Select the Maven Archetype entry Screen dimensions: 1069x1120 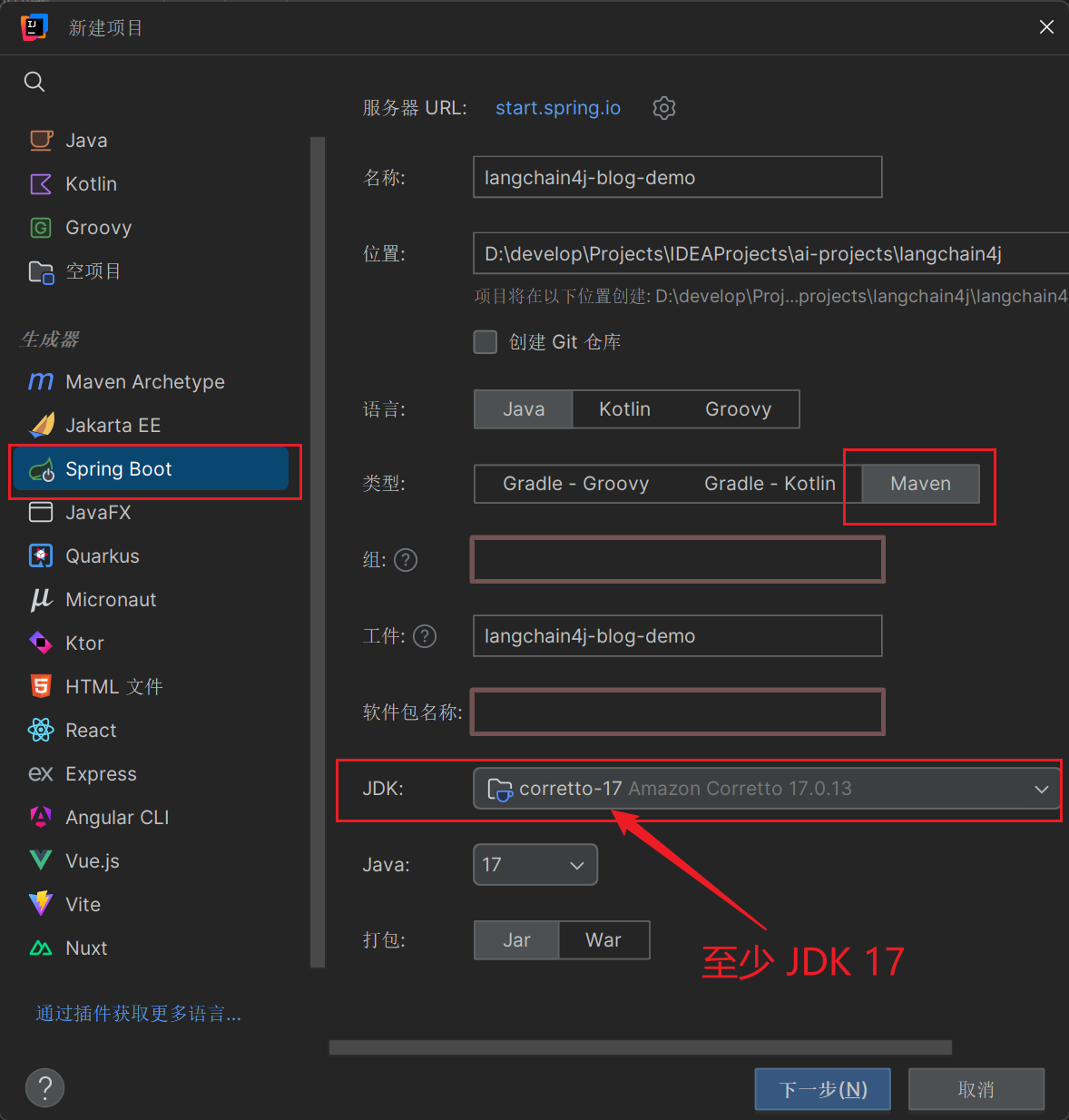coord(150,382)
